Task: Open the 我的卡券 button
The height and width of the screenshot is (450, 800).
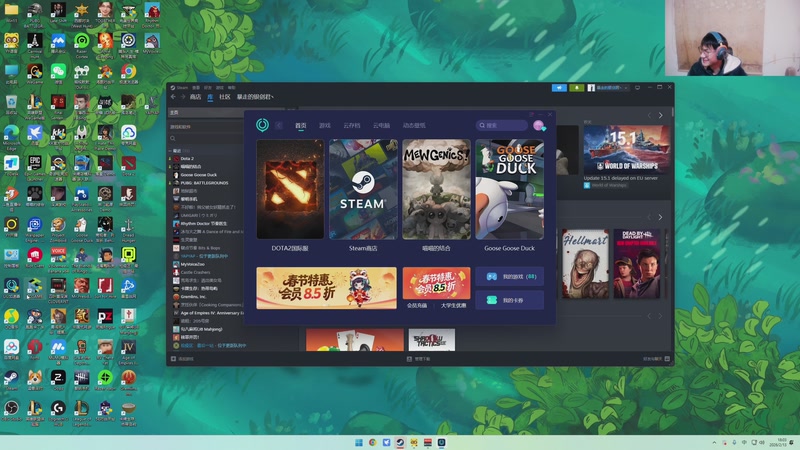Action: 509,301
